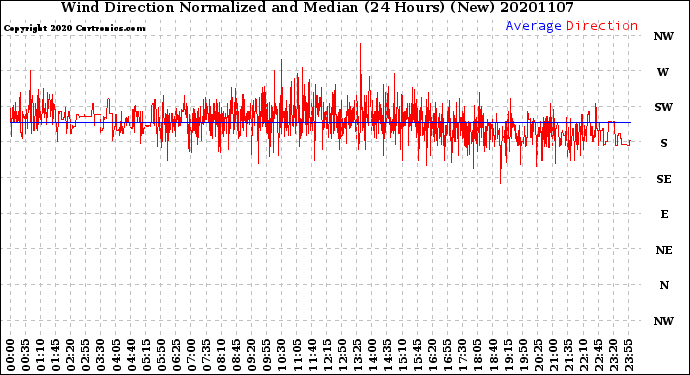The width and height of the screenshot is (690, 375).
Task: Click the 'N' y-axis label
Action: 664,286
